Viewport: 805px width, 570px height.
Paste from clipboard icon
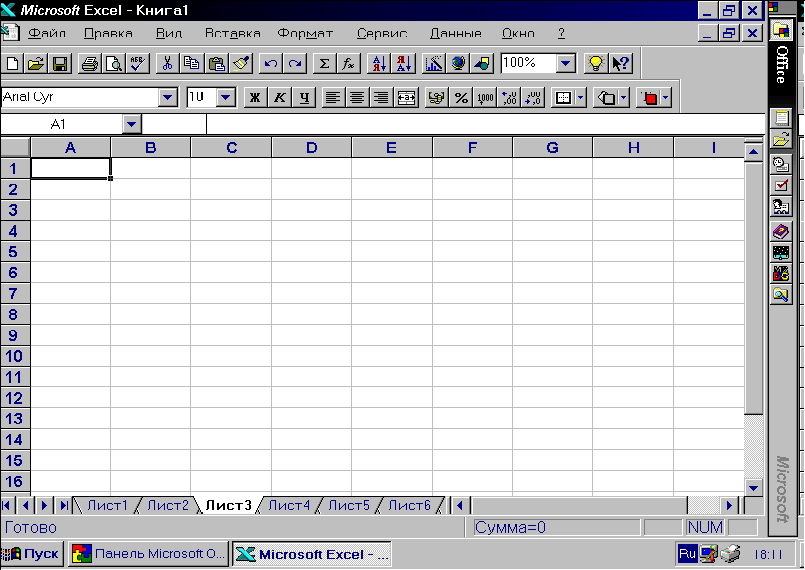click(217, 64)
